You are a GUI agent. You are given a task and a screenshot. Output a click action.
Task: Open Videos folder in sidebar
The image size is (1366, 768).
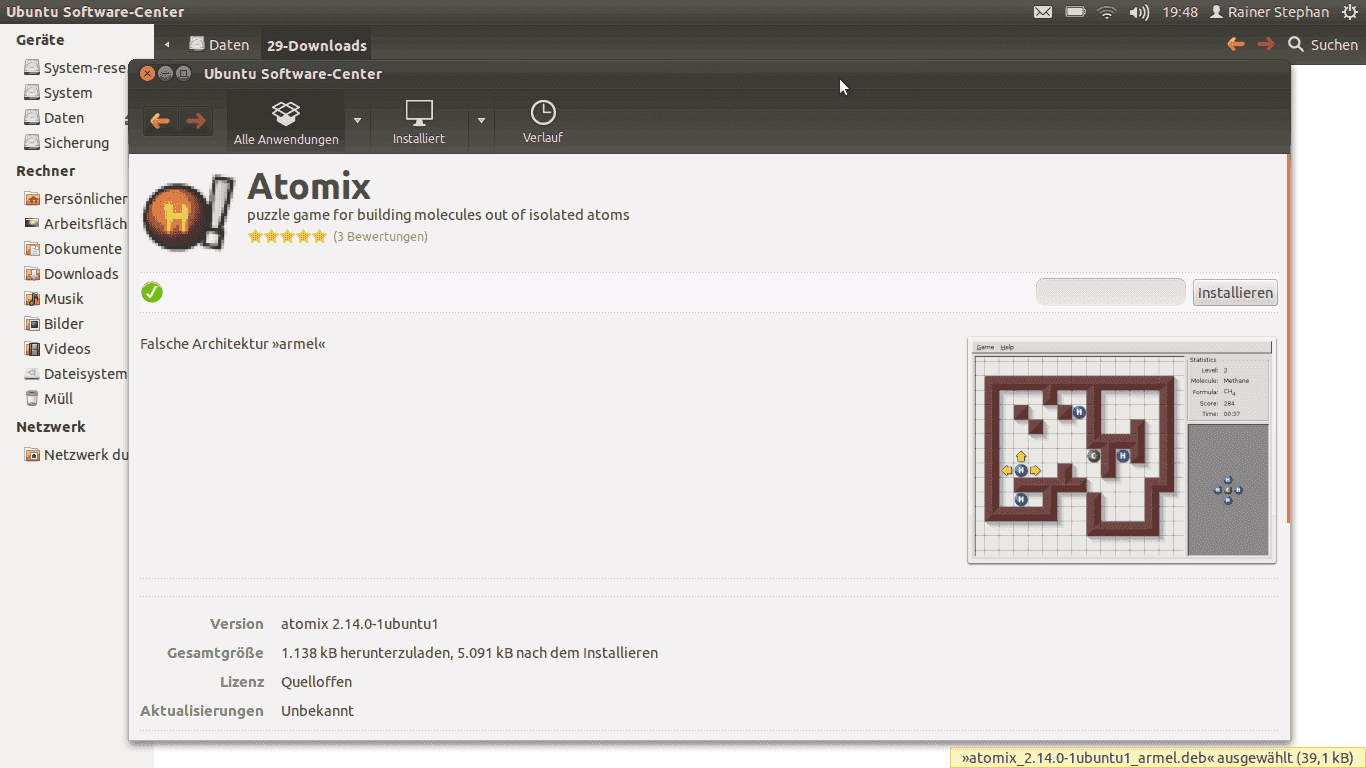(58, 349)
